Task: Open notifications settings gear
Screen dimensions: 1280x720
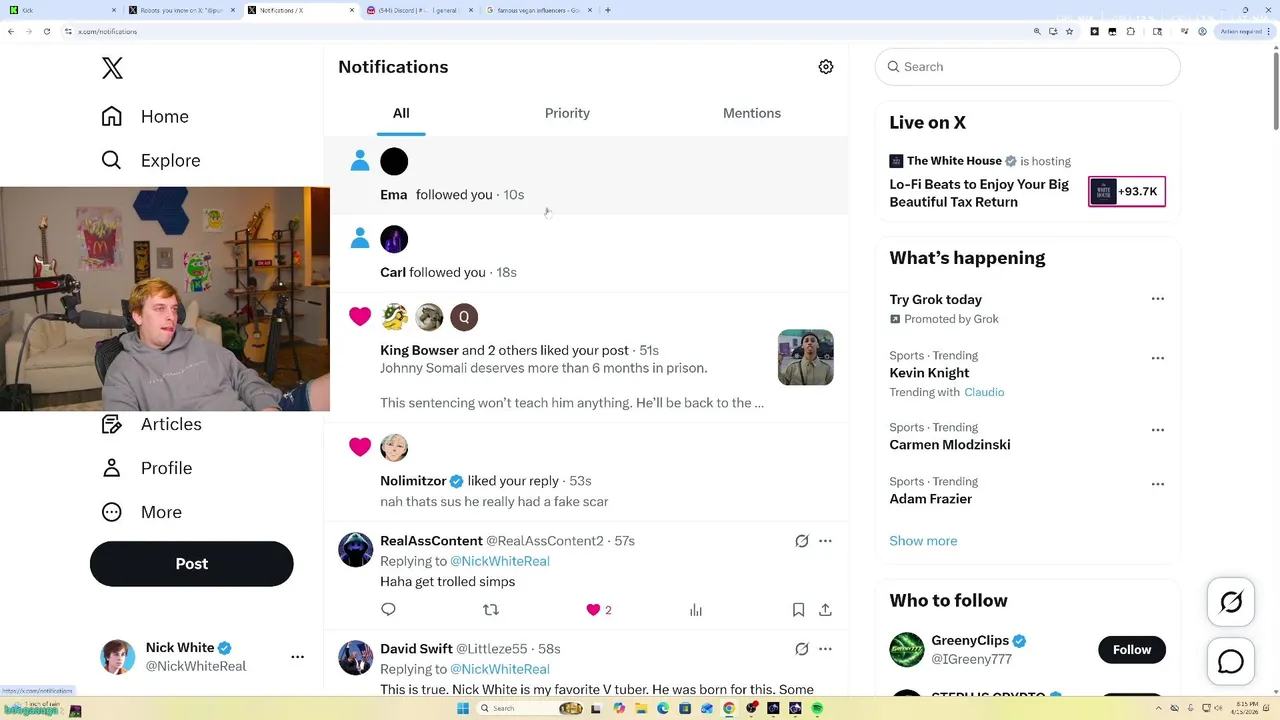Action: pyautogui.click(x=826, y=67)
